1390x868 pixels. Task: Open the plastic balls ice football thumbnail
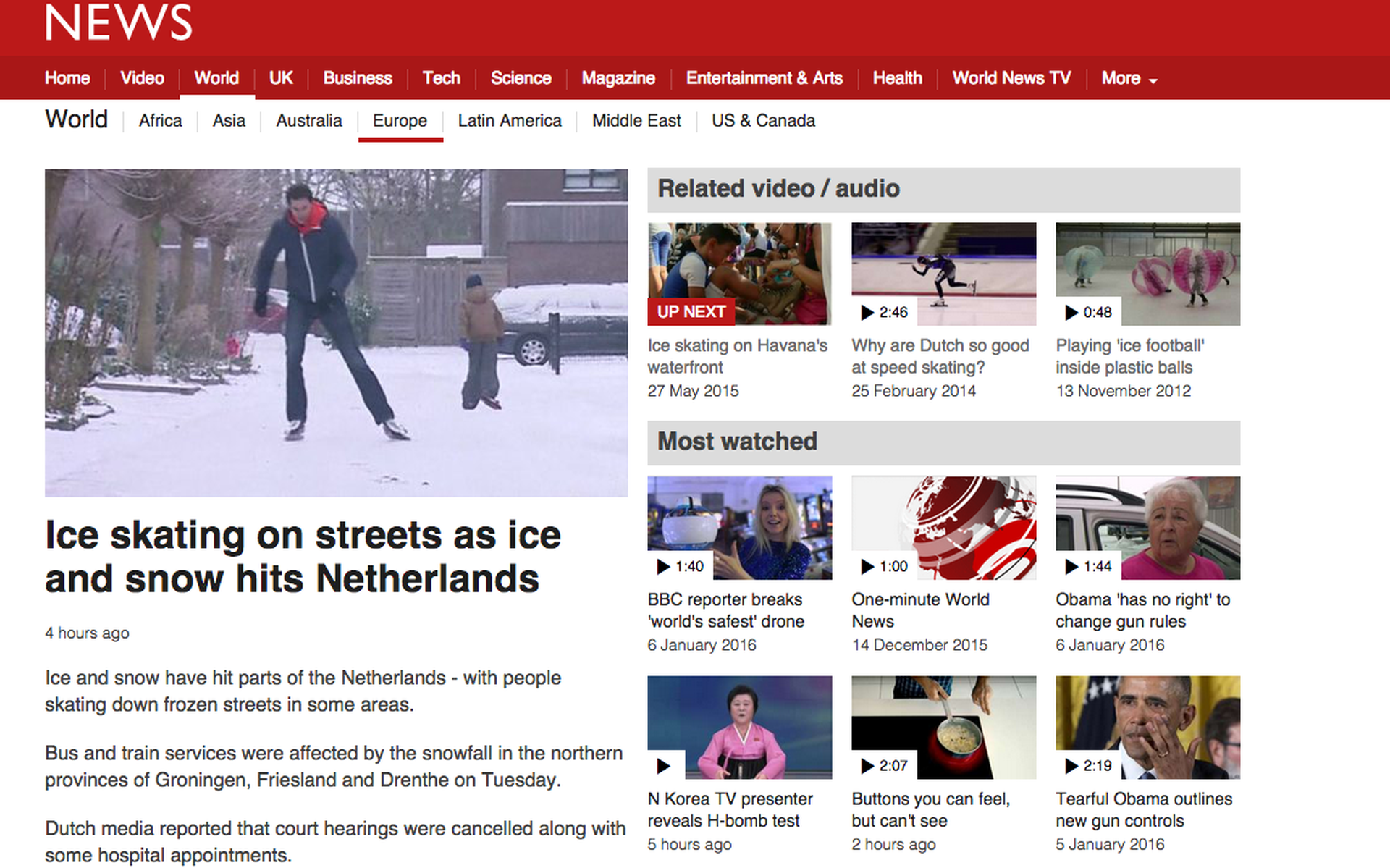point(1148,274)
